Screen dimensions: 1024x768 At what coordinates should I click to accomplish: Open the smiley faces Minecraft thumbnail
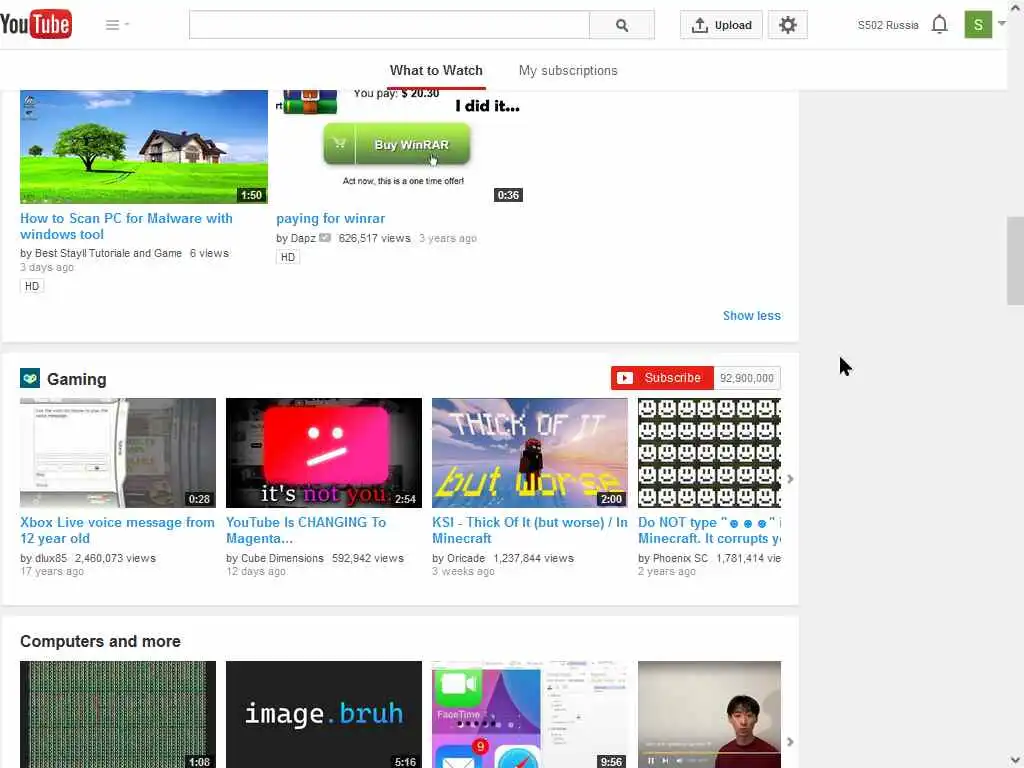coord(709,453)
